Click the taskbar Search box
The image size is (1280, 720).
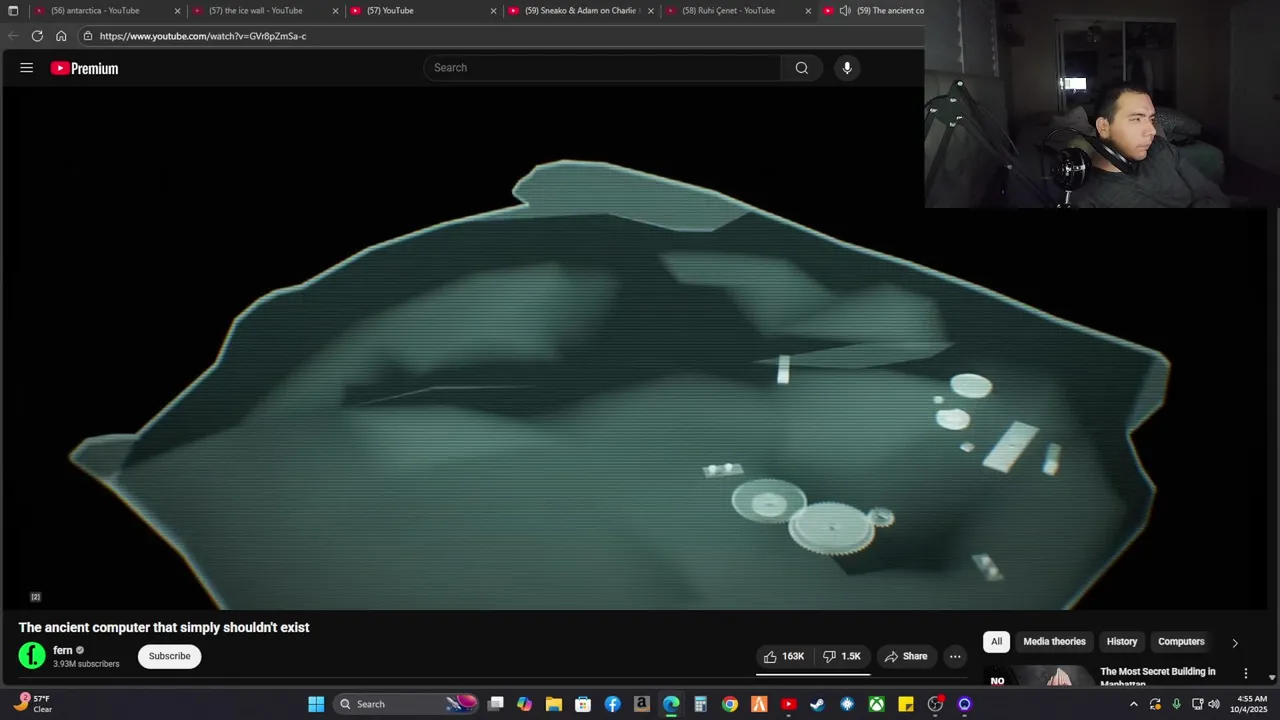[405, 704]
